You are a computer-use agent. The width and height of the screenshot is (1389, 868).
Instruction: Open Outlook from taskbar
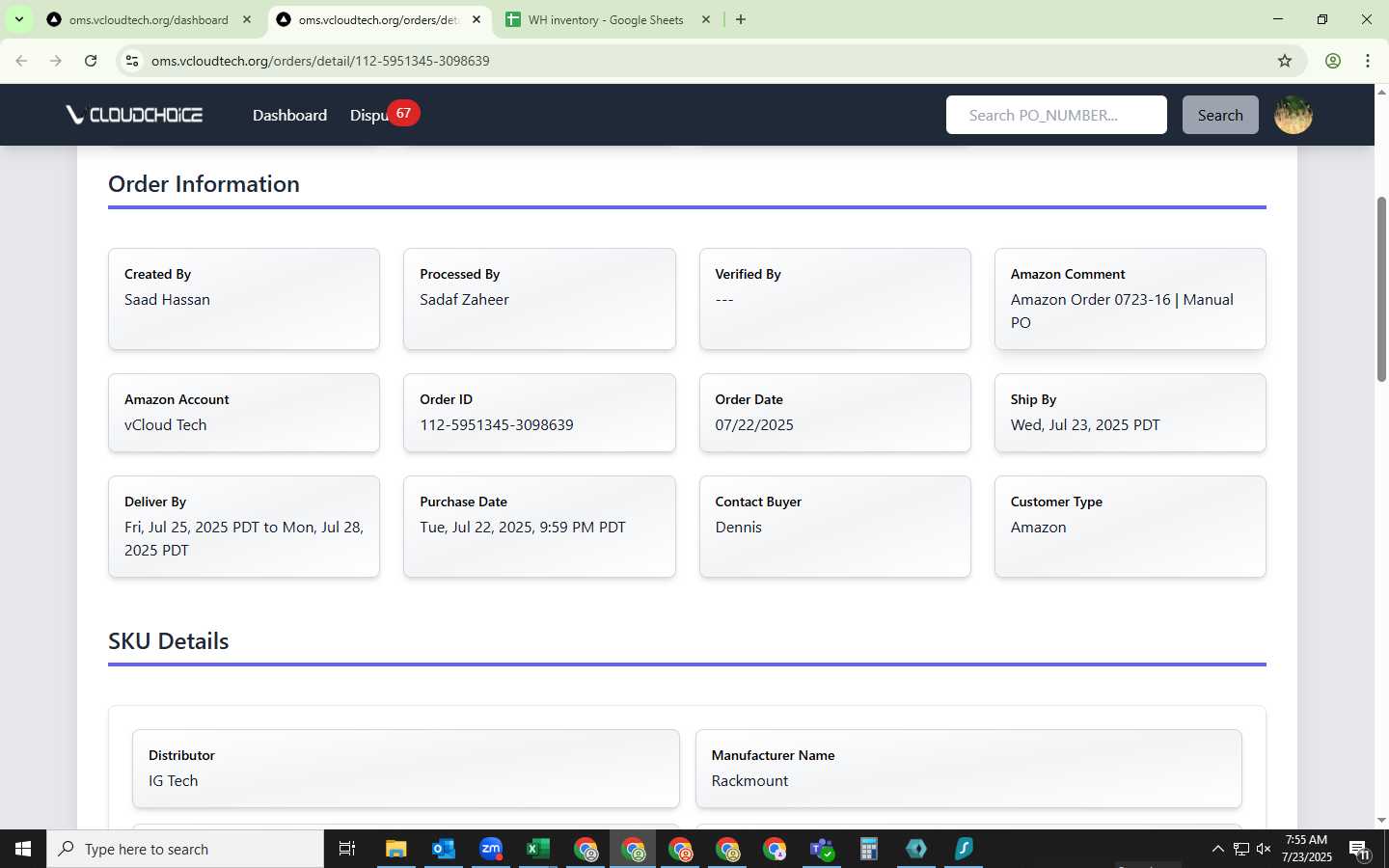tap(443, 849)
